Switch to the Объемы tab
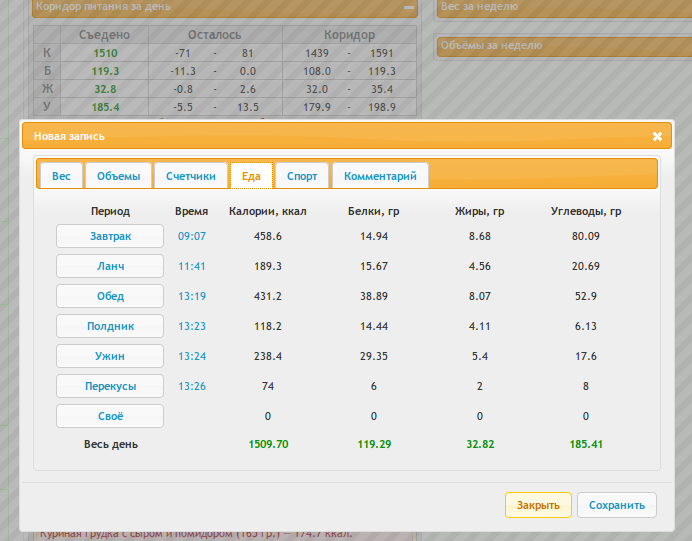 (x=119, y=176)
